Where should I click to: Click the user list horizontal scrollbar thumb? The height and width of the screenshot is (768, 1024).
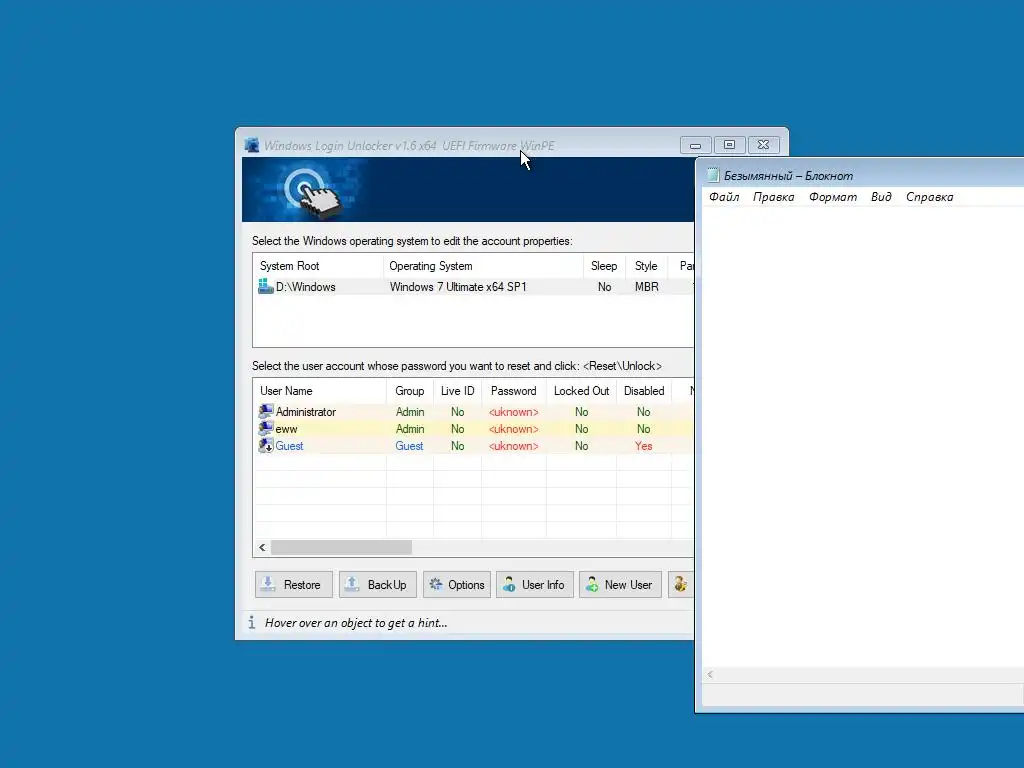pos(342,547)
